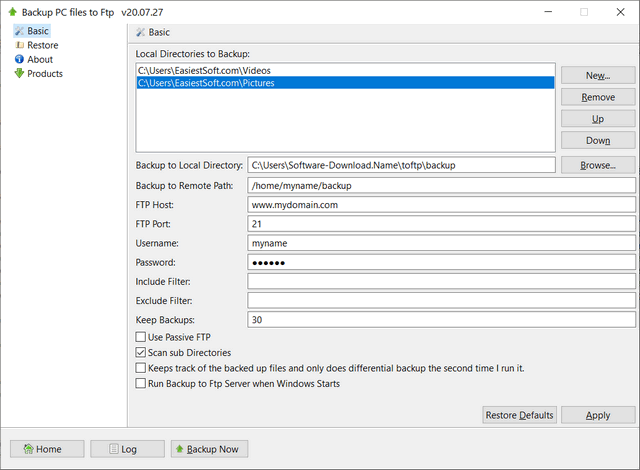Click the green arrow icon on Backup Now
640x470 pixels.
[180, 449]
